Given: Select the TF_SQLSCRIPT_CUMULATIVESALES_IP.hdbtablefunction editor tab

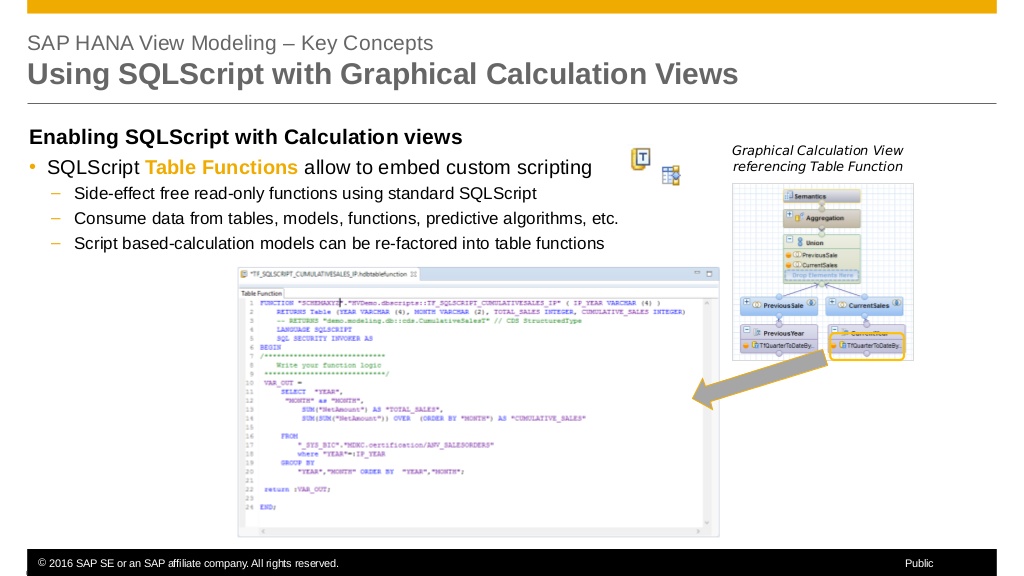Looking at the screenshot, I should [x=328, y=274].
